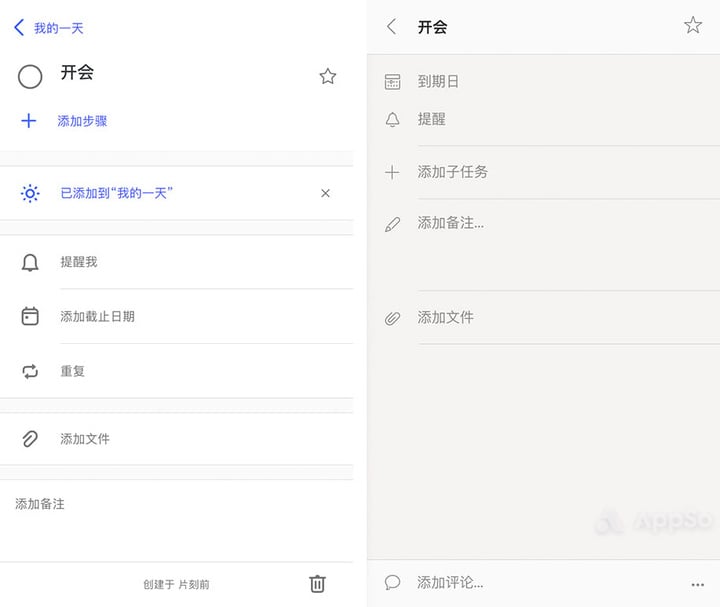Screen dimensions: 720x607
Task: Click the sun icon for 我的一天
Action: tap(30, 193)
